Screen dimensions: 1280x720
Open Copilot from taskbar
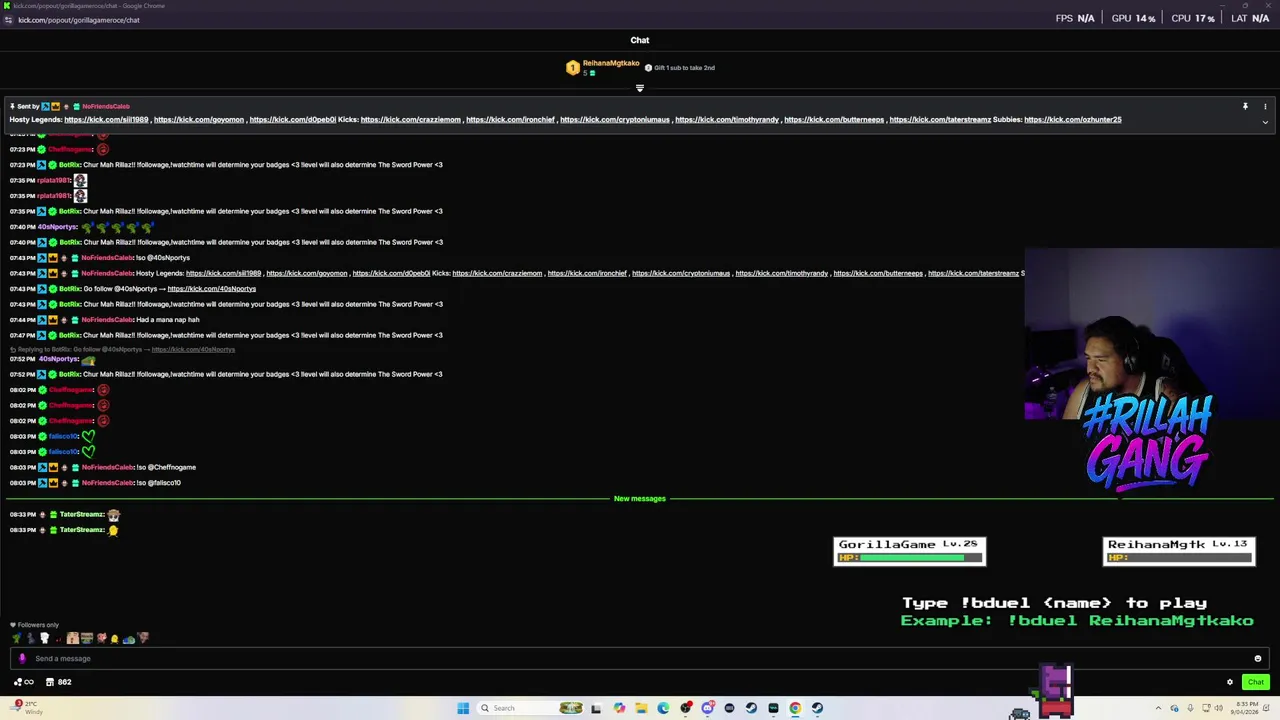[619, 708]
